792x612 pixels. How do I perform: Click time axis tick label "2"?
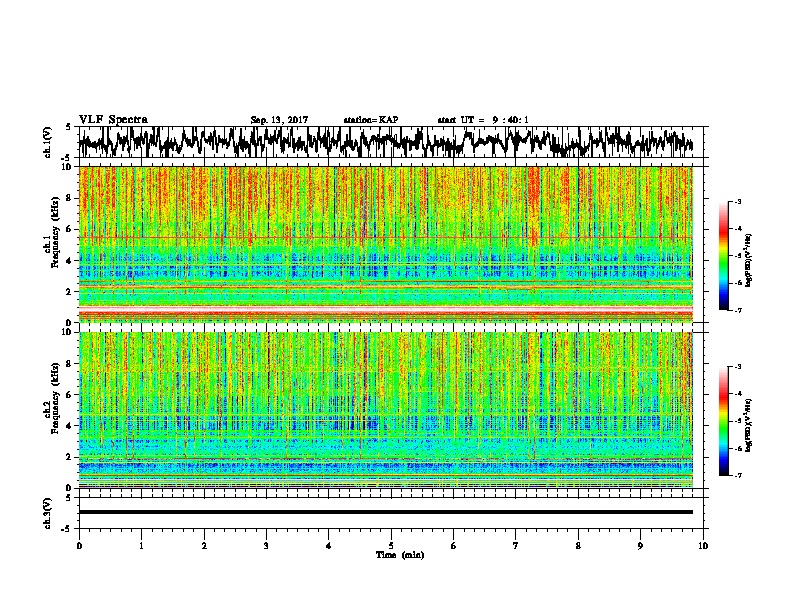click(204, 546)
